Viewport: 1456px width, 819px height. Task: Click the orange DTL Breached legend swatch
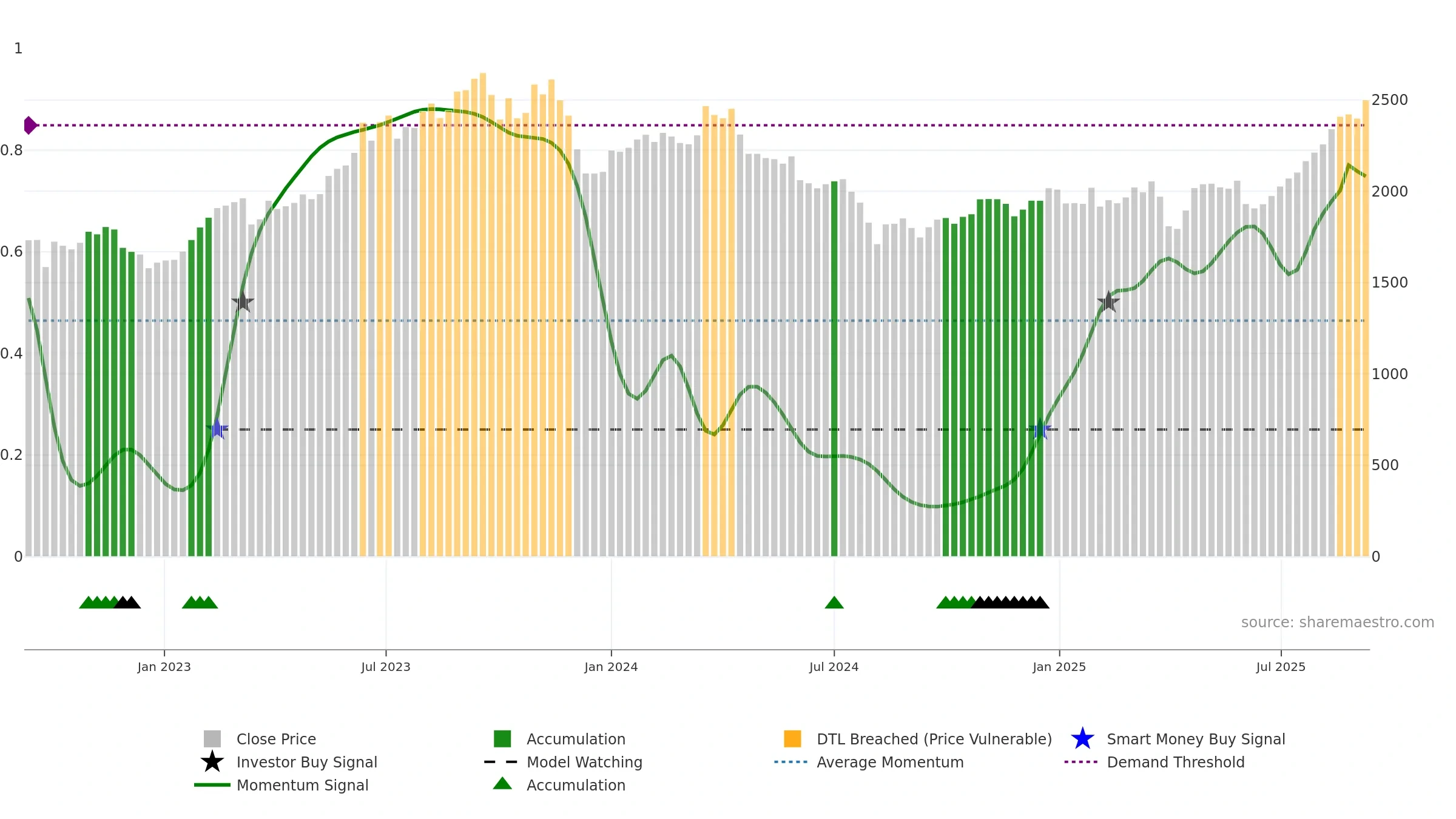pyautogui.click(x=792, y=739)
